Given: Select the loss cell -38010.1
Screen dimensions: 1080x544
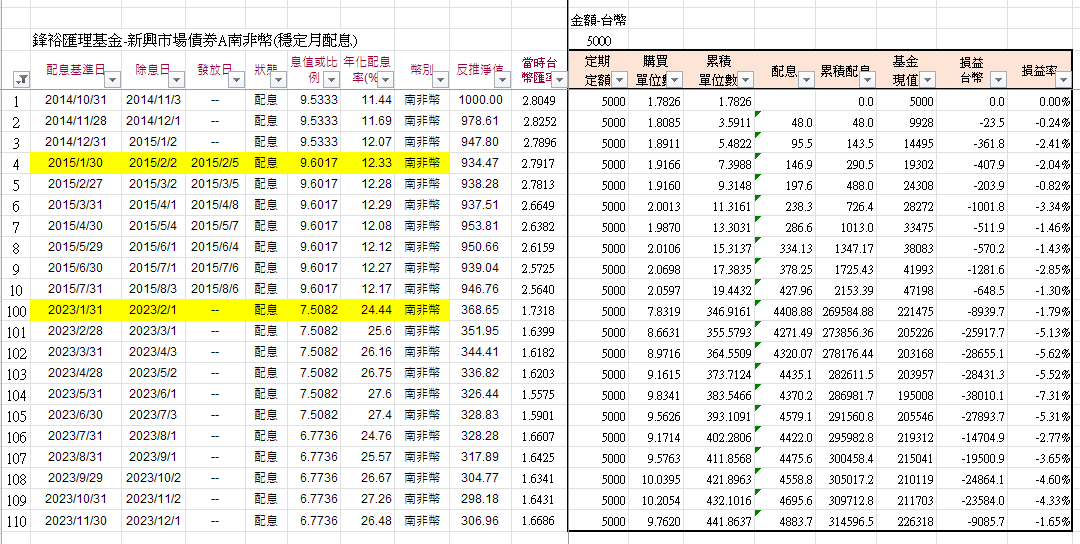Looking at the screenshot, I should click(972, 396).
